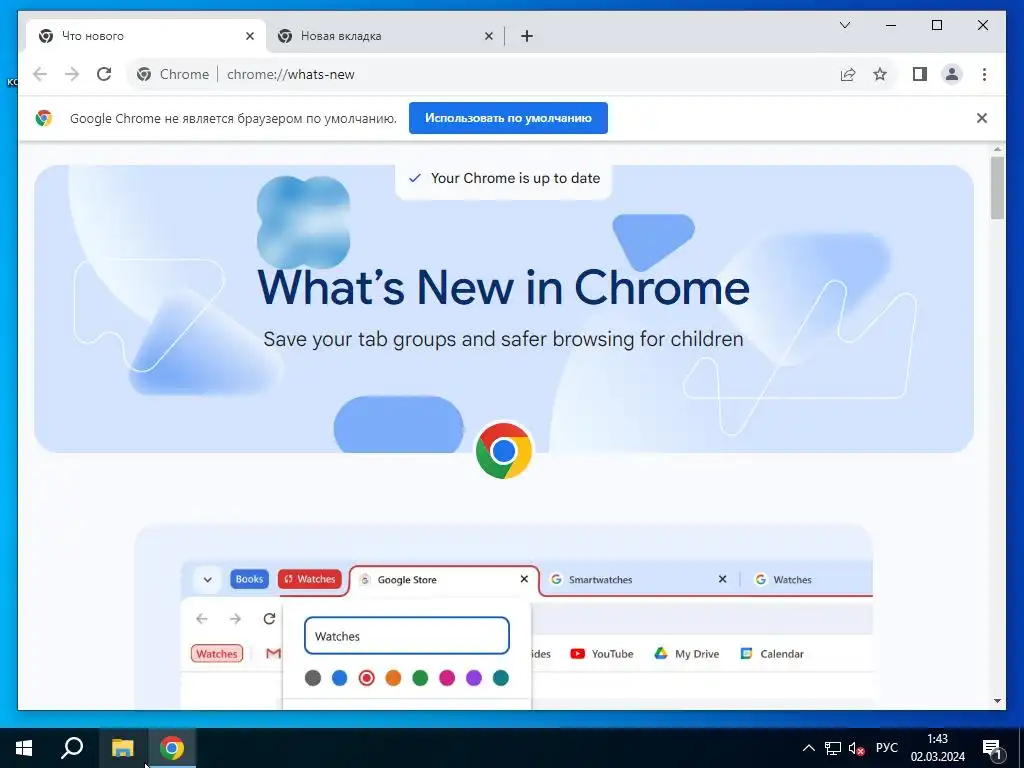Click the scrollbar down arrow
The image size is (1024, 768).
pos(997,701)
